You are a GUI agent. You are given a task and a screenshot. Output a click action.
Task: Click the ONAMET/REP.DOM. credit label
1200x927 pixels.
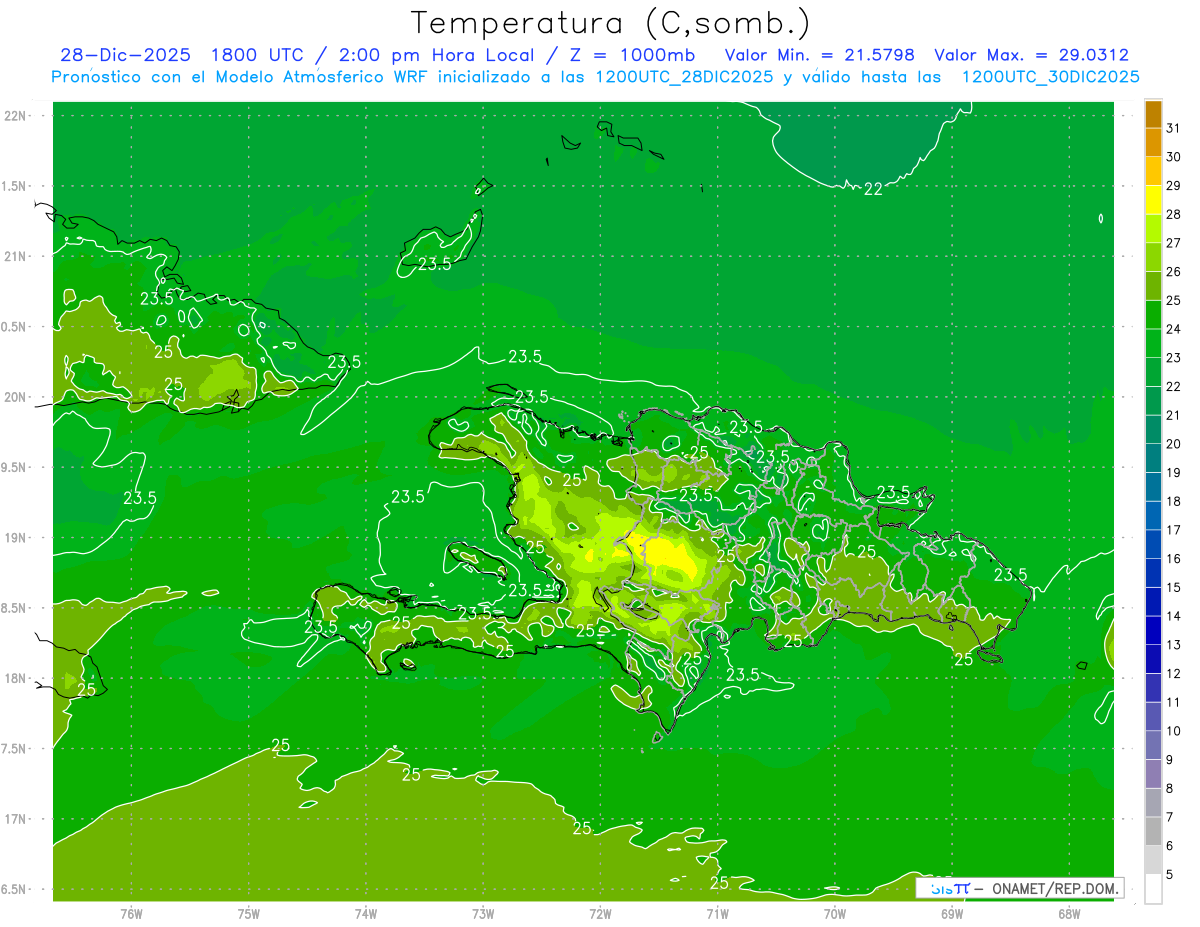coord(1056,888)
